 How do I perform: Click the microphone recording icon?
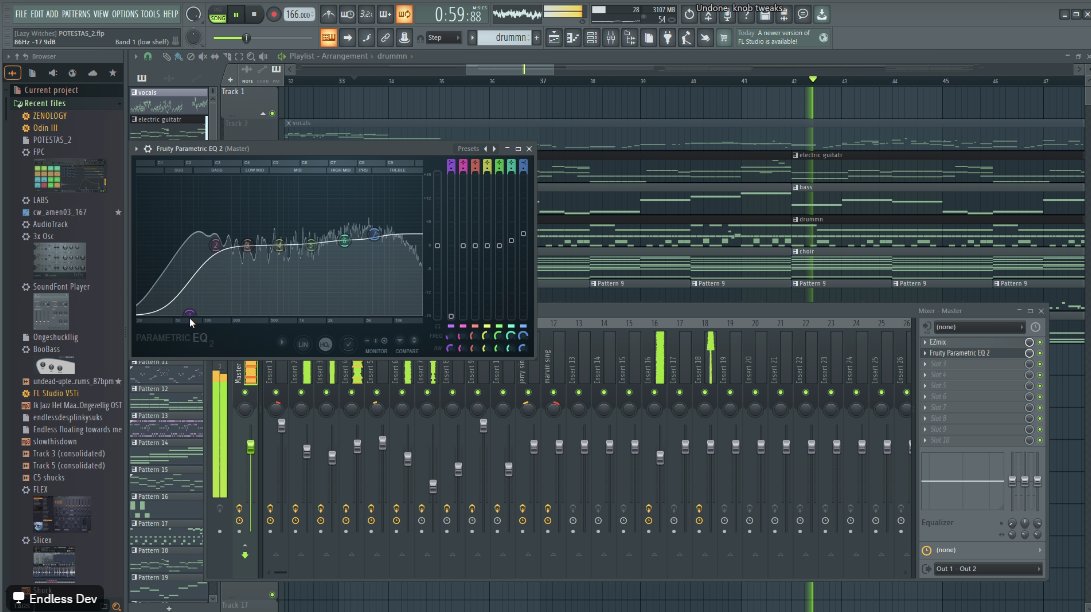[x=726, y=14]
